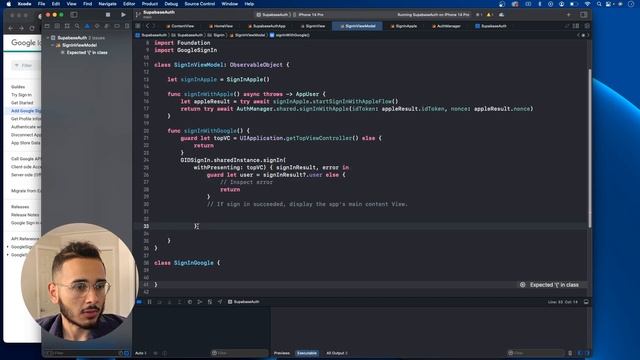Image resolution: width=640 pixels, height=360 pixels.
Task: Click the breakpoints toggle in debug bar
Action: (x=139, y=302)
